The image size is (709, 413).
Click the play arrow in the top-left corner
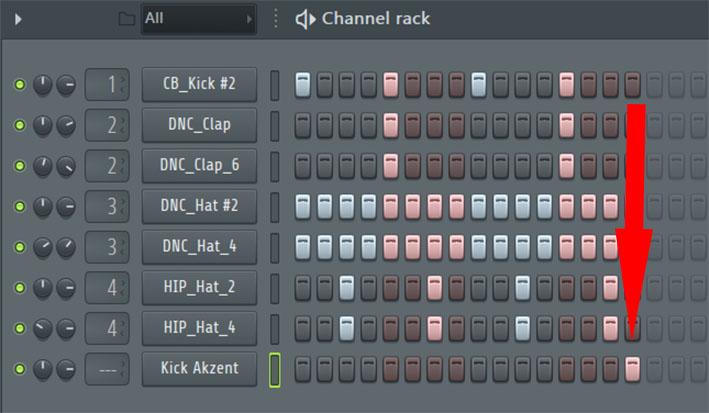[x=18, y=19]
